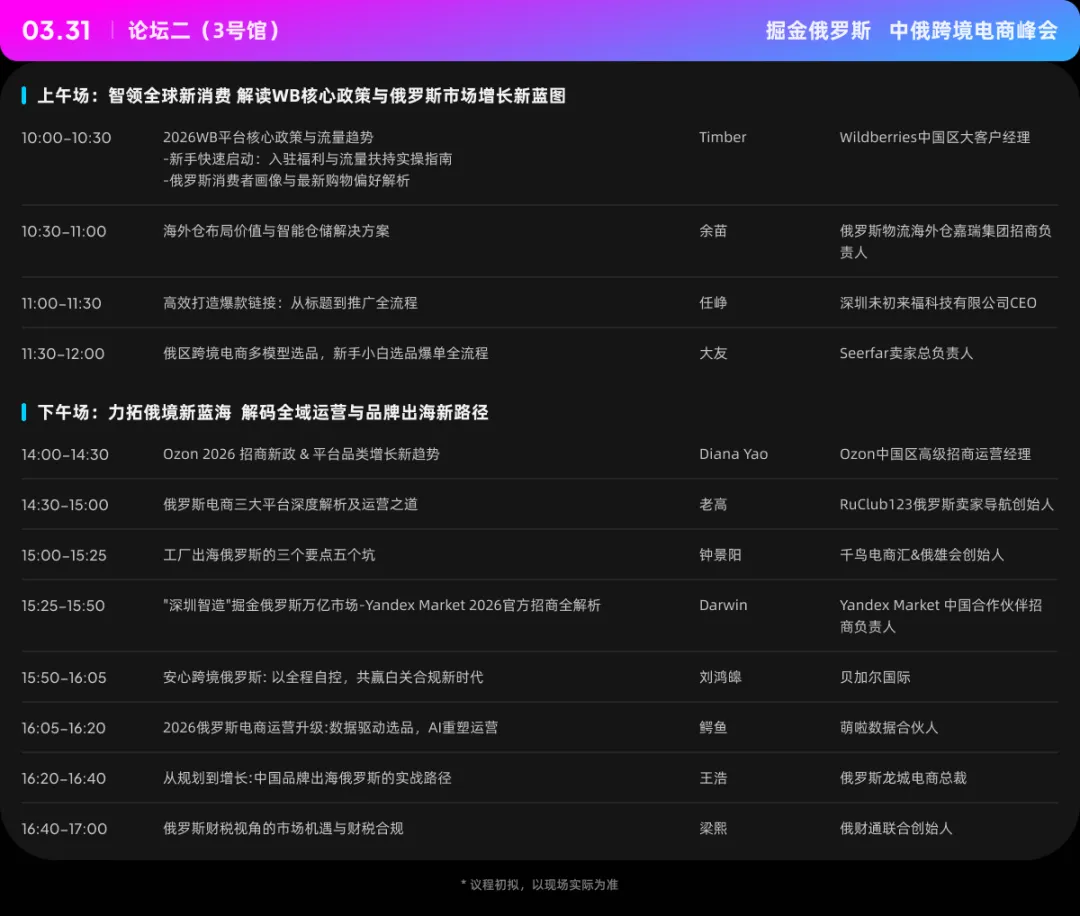Click subtopic 新手快速启动 入驻福利与流量扶持
The image size is (1080, 916).
(307, 159)
